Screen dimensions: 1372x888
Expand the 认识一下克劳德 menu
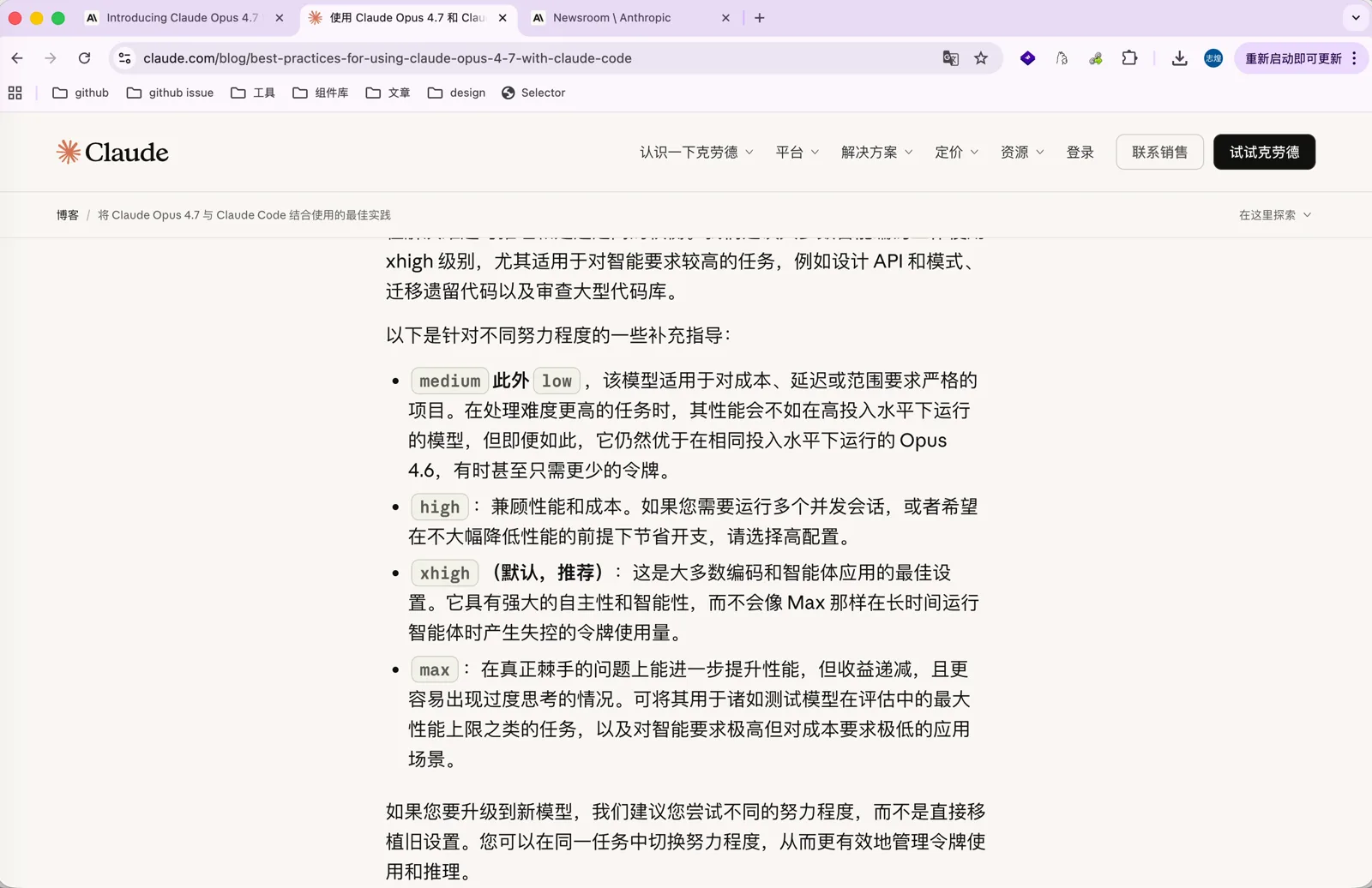696,153
